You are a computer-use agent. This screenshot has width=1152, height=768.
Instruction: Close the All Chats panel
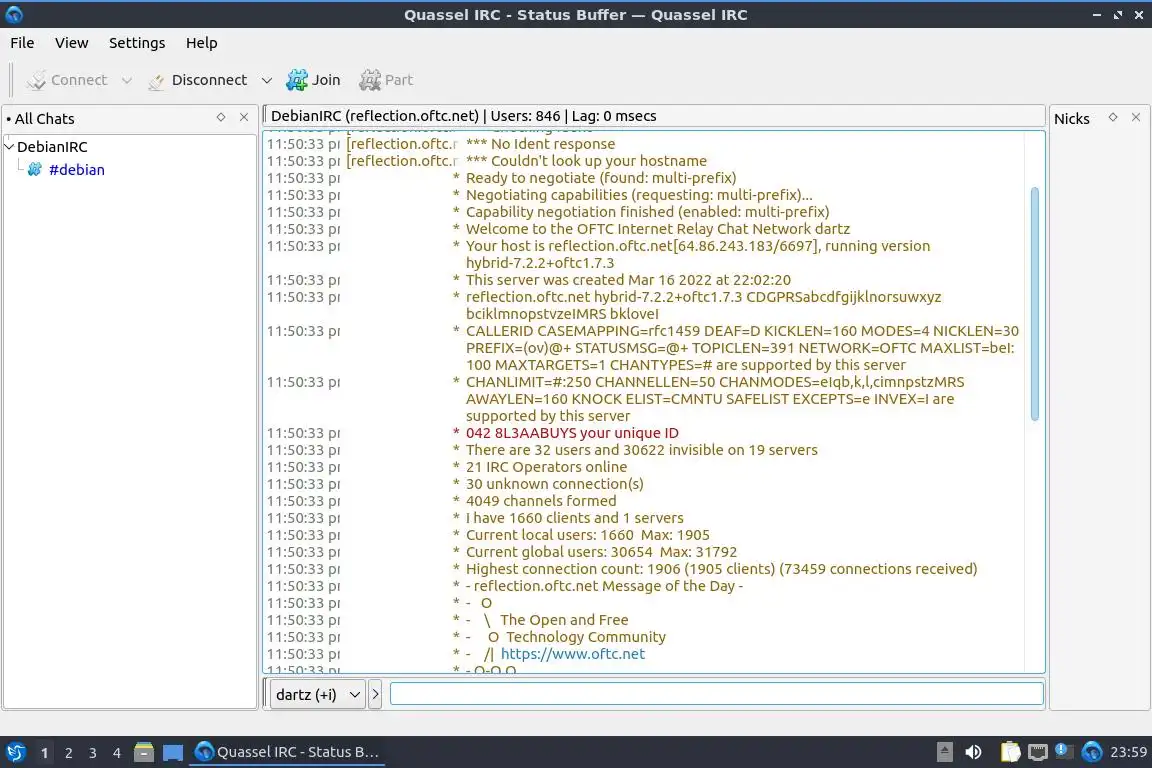pos(244,117)
